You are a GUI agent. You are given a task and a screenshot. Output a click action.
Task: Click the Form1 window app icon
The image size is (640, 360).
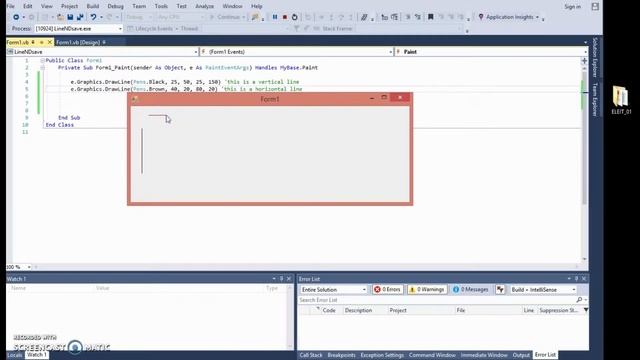pyautogui.click(x=135, y=99)
